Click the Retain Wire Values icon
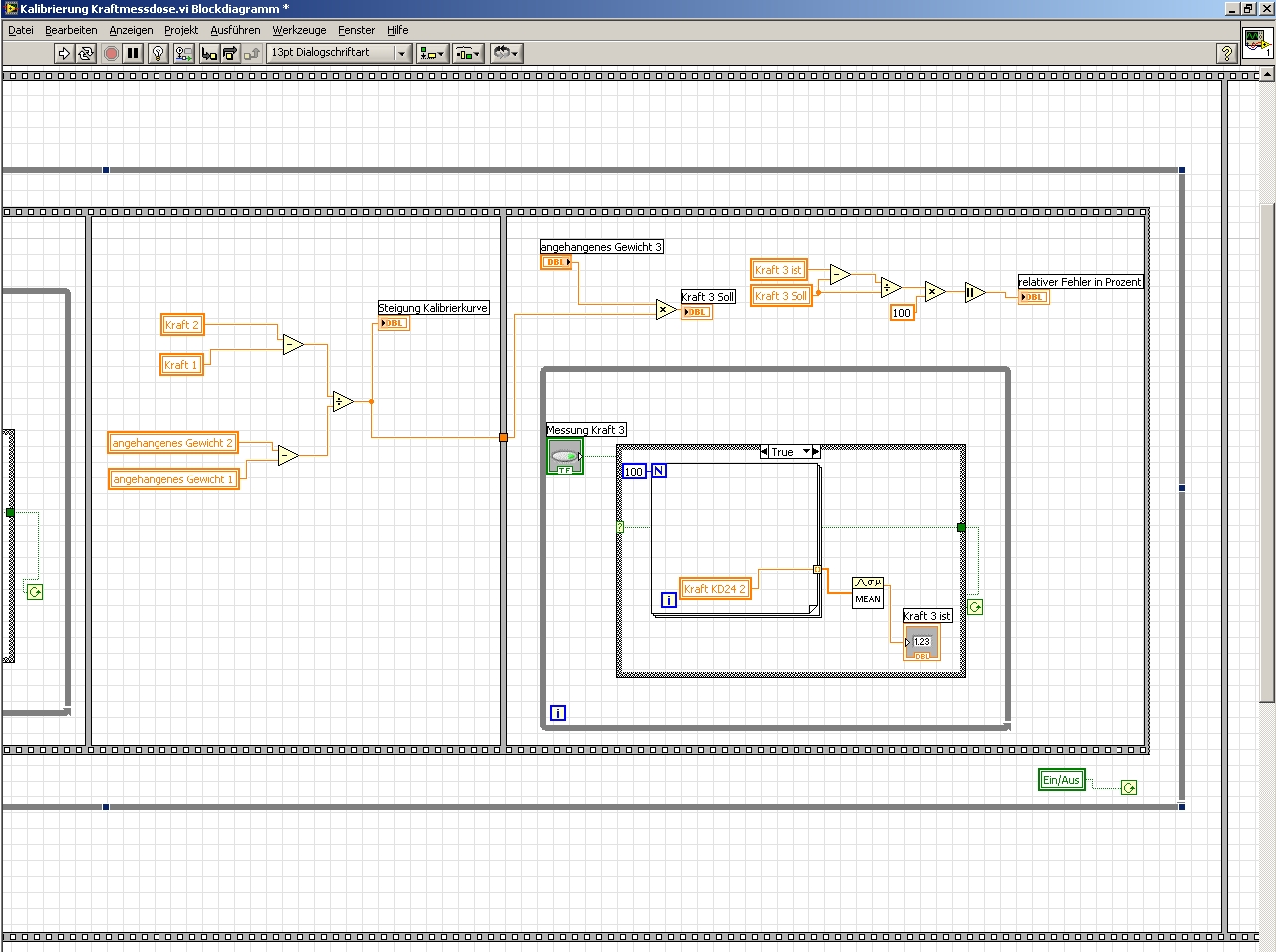 click(x=184, y=53)
